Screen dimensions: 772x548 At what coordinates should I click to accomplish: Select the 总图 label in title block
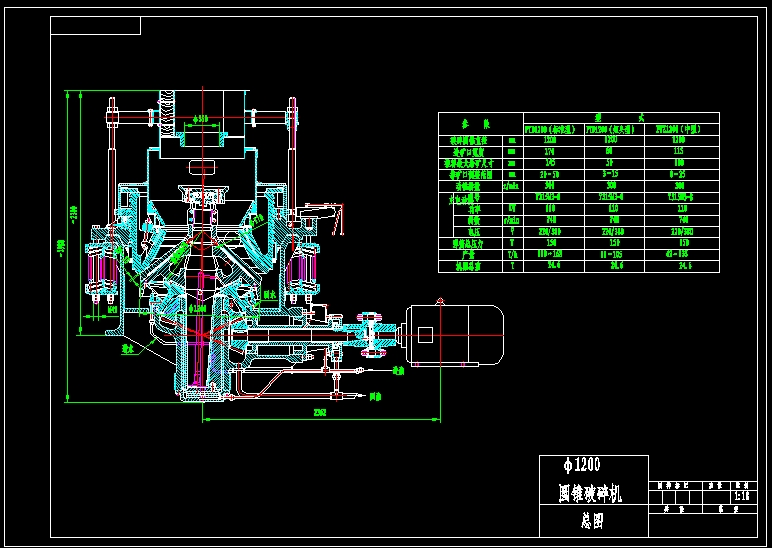click(592, 521)
